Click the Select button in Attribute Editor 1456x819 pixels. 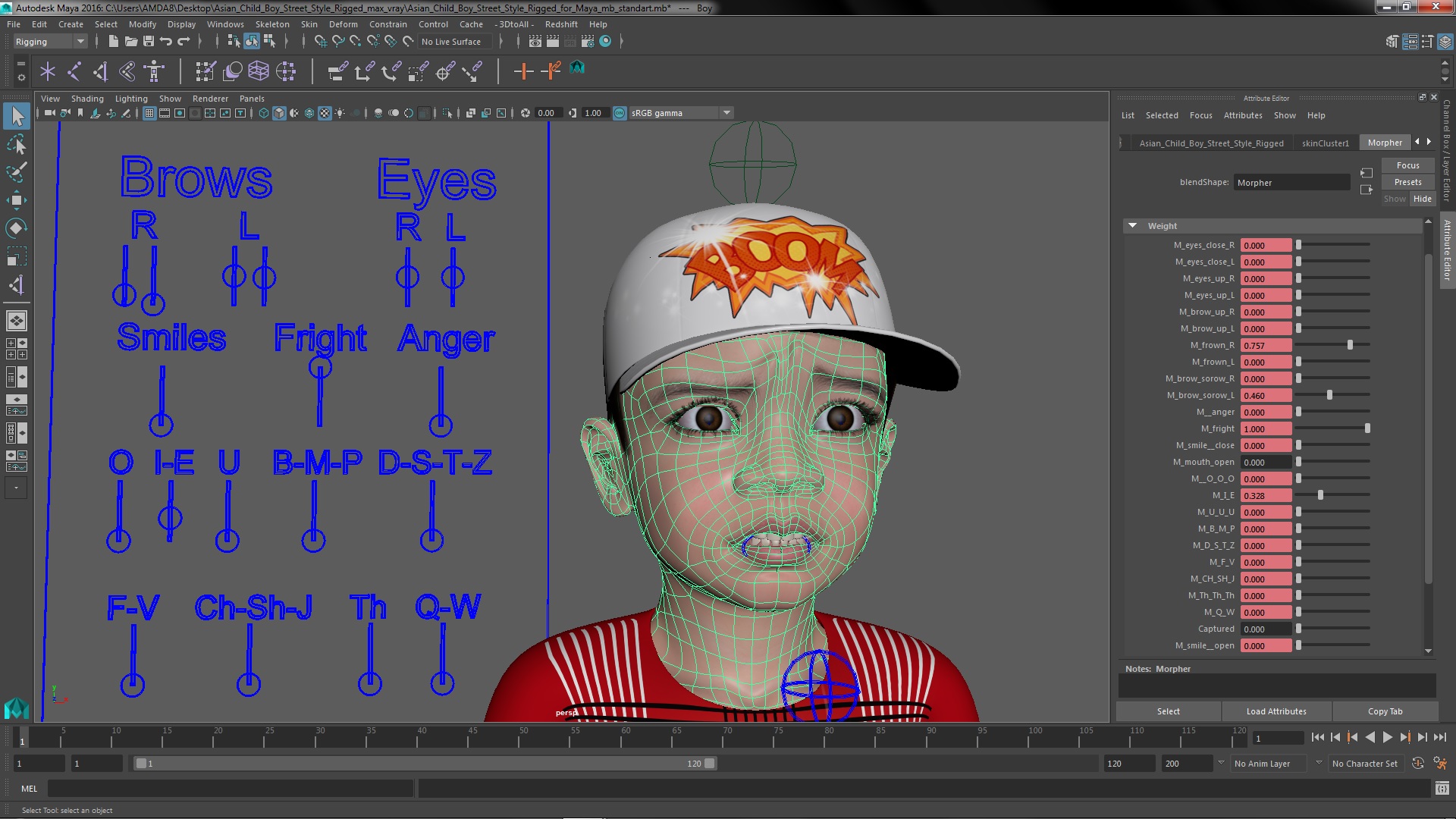[1168, 711]
